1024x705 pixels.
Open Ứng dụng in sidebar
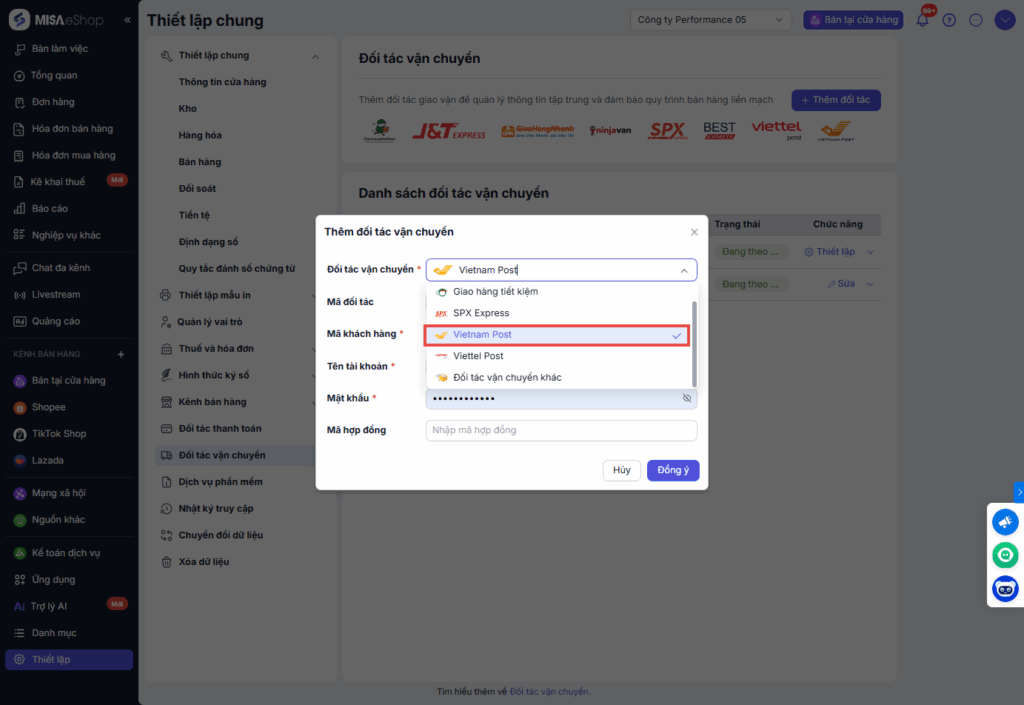[x=53, y=580]
